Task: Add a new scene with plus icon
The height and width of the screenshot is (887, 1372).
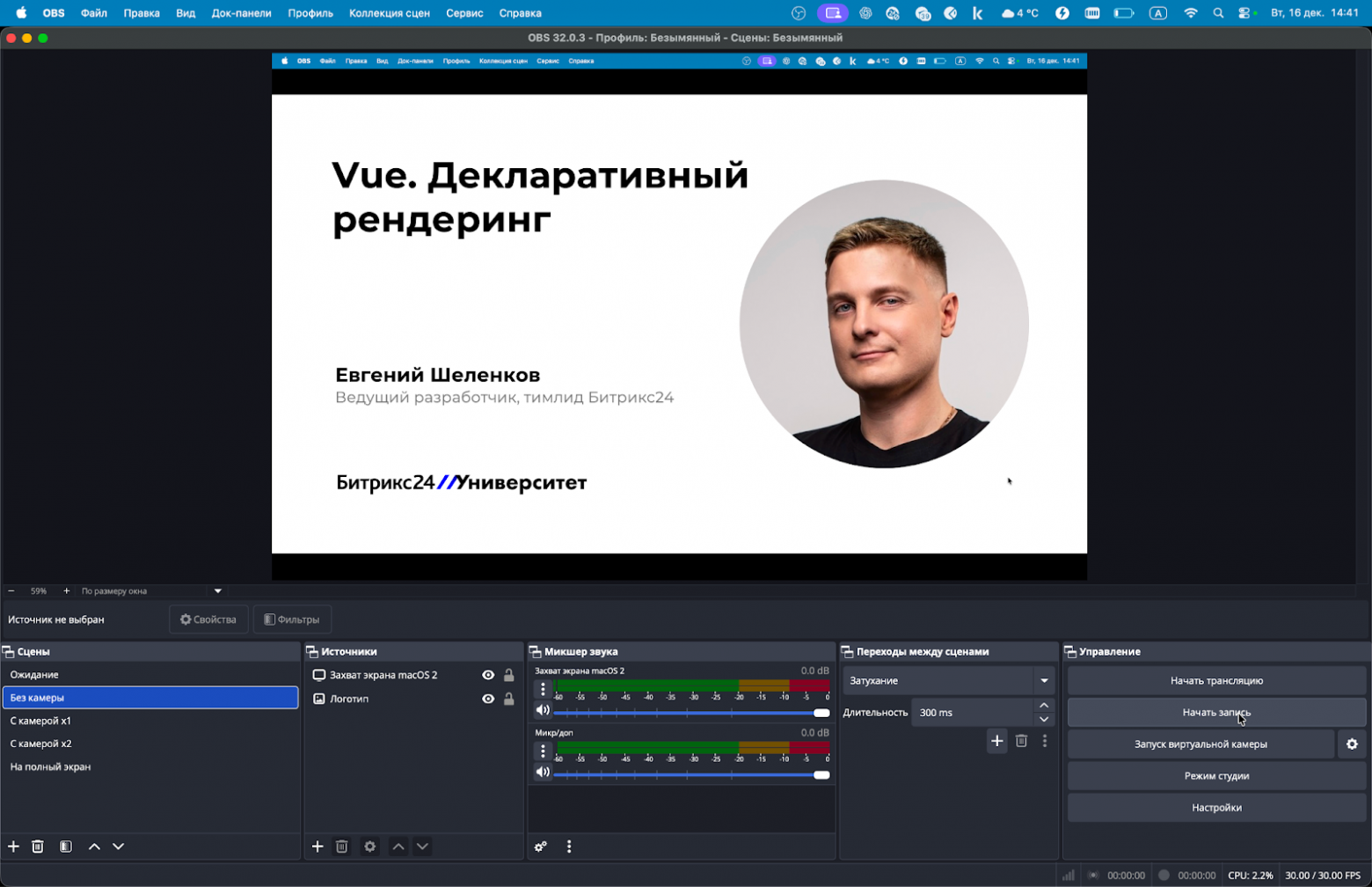Action: [x=12, y=846]
